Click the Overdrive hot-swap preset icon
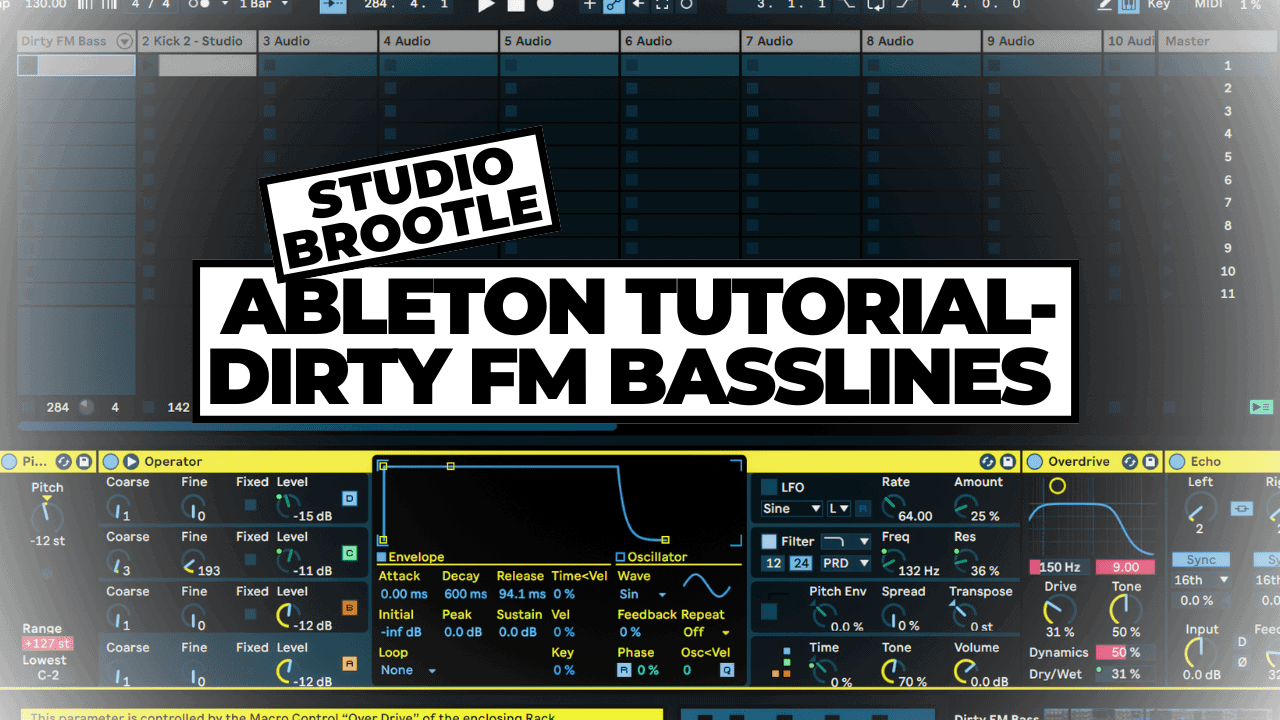 click(1129, 461)
